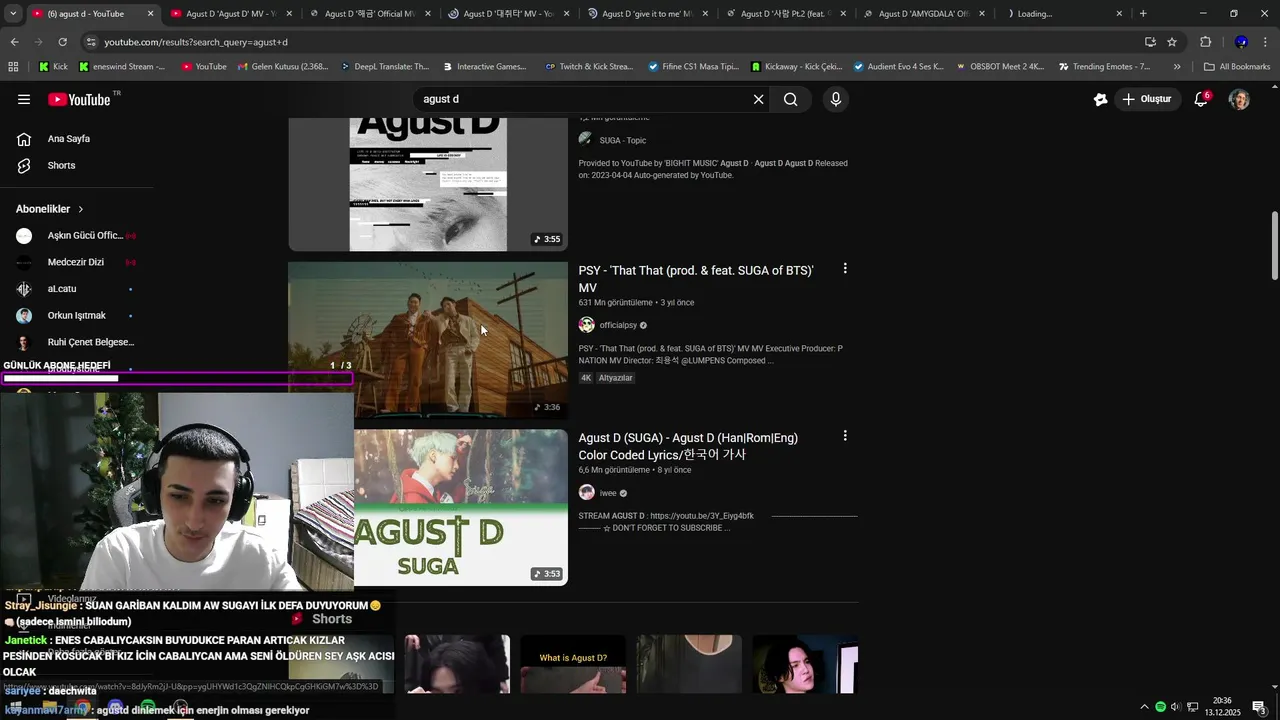
Task: Go to the officialpsy channel name
Action: pos(618,325)
